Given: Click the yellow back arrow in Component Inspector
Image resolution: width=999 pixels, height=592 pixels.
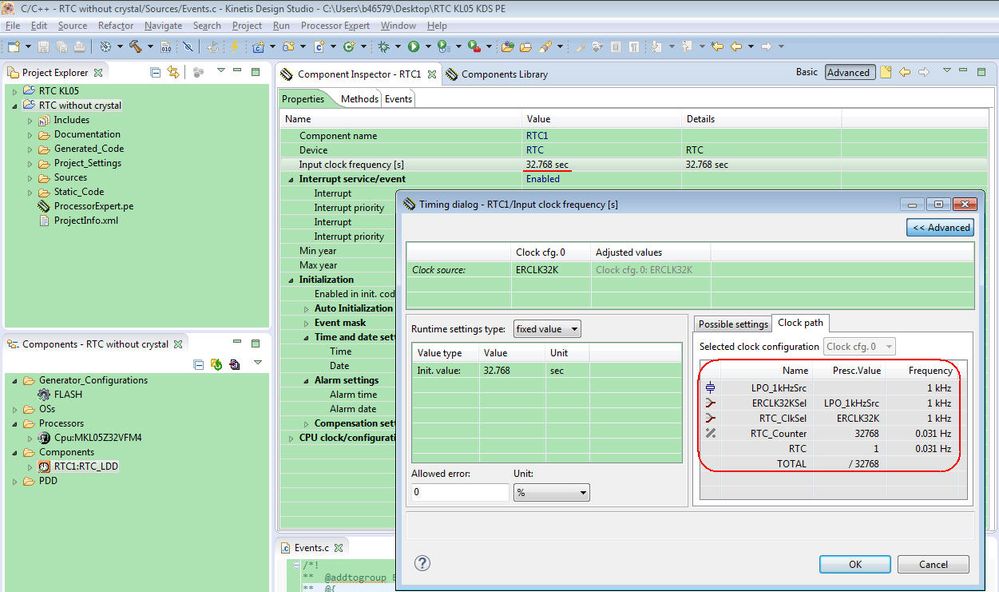Looking at the screenshot, I should [x=905, y=72].
